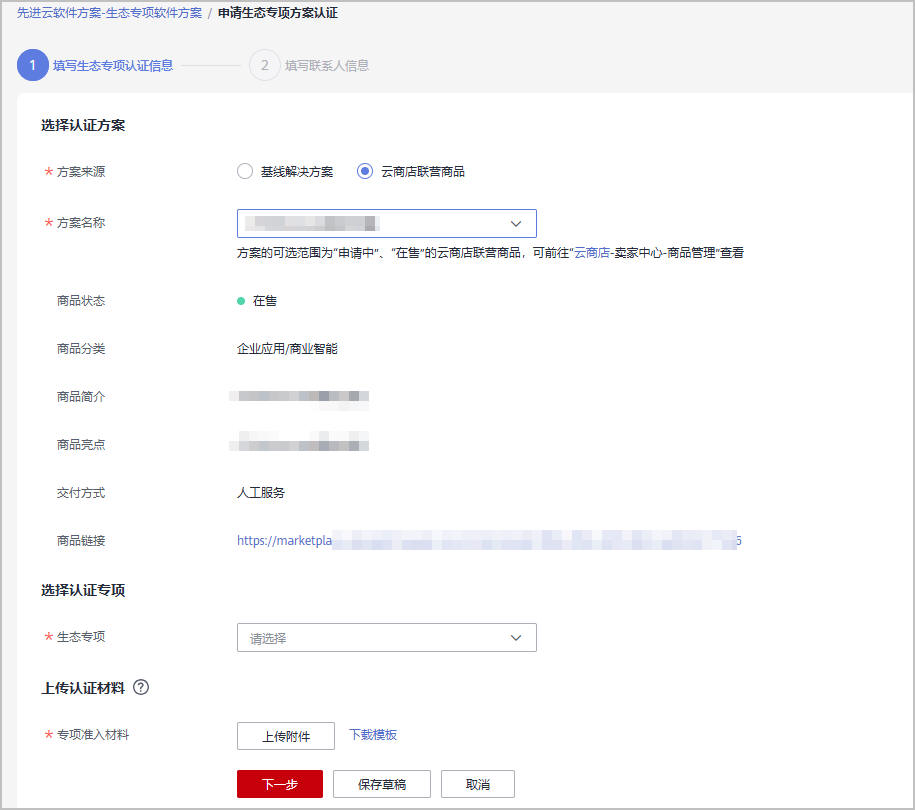Click the 商品分类 field label
915x810 pixels.
tap(81, 349)
